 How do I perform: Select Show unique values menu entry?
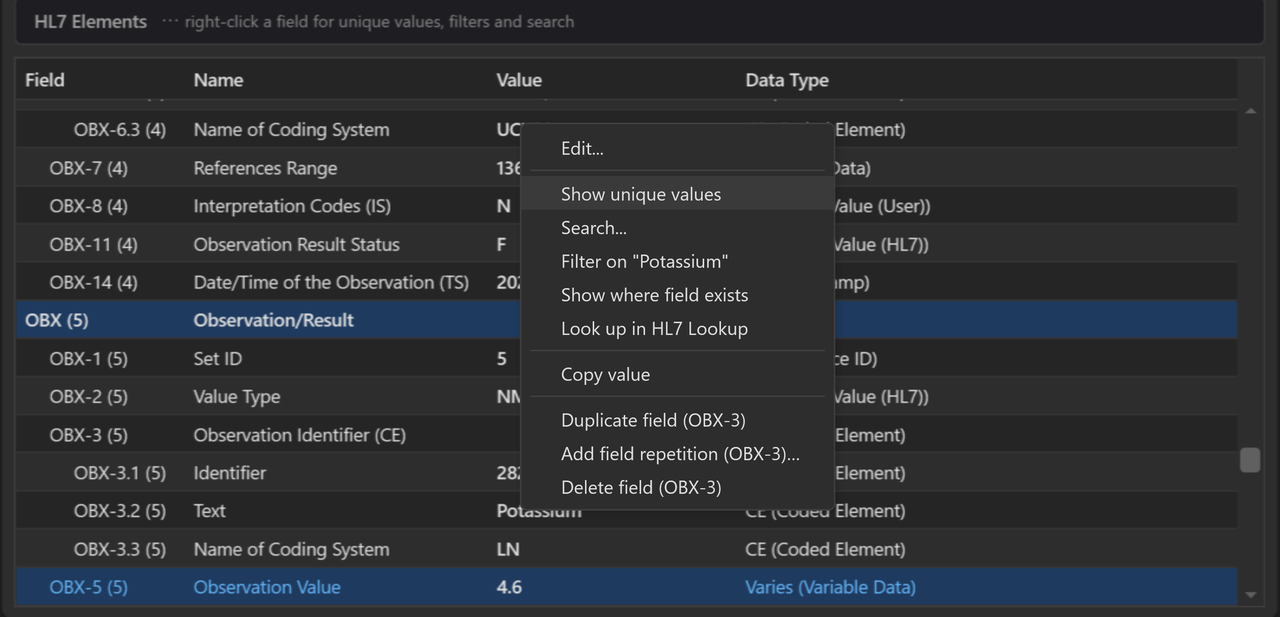click(x=677, y=194)
